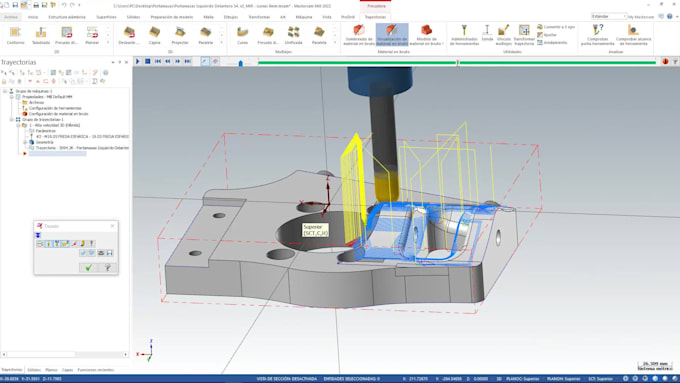Open Comprobar portaherramienta

click(598, 35)
